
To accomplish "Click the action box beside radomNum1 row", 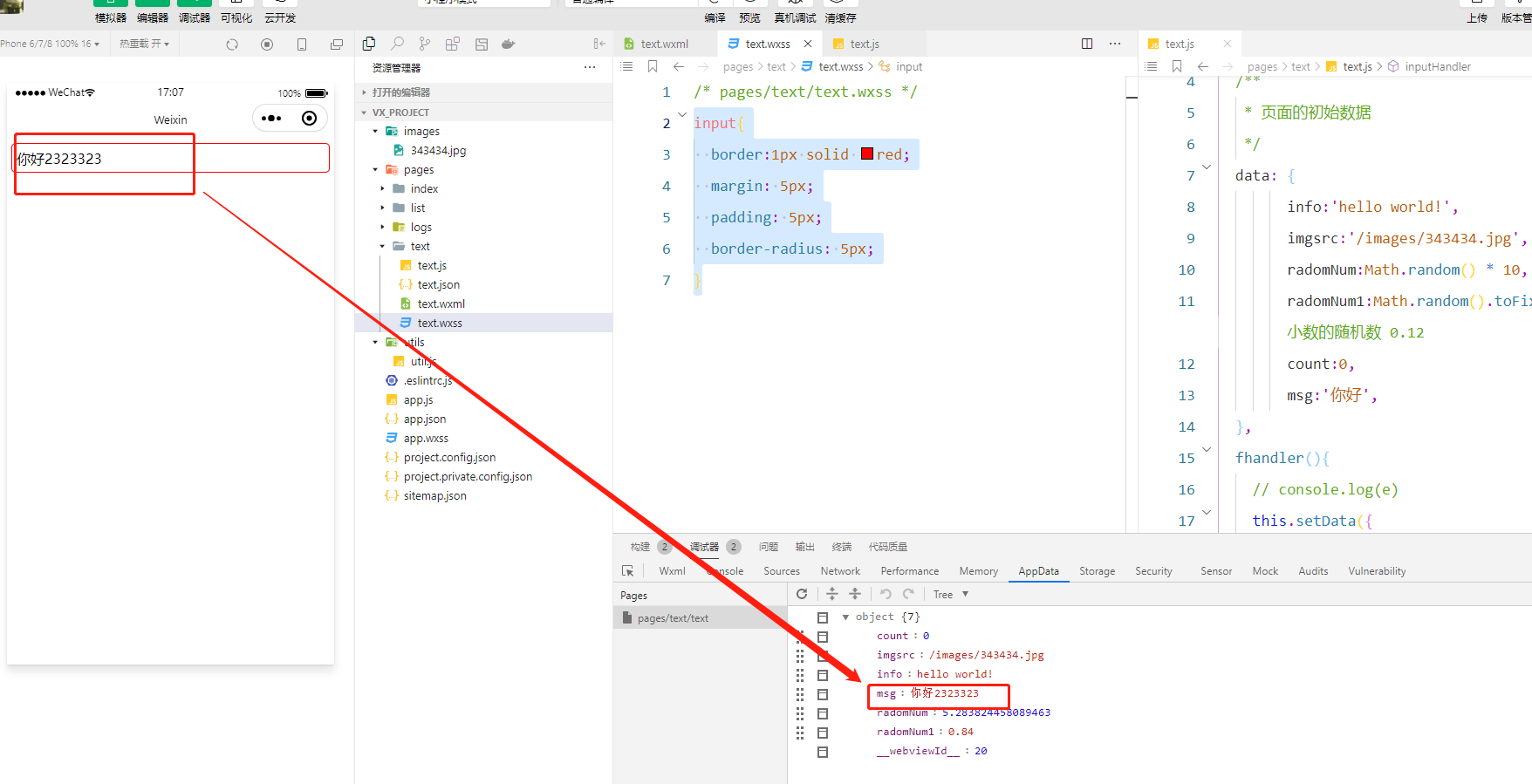I will coord(823,733).
